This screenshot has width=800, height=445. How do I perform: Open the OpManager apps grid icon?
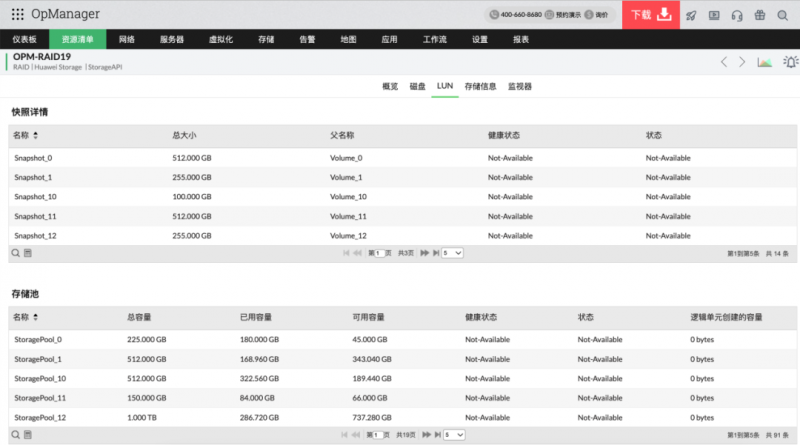(18, 15)
